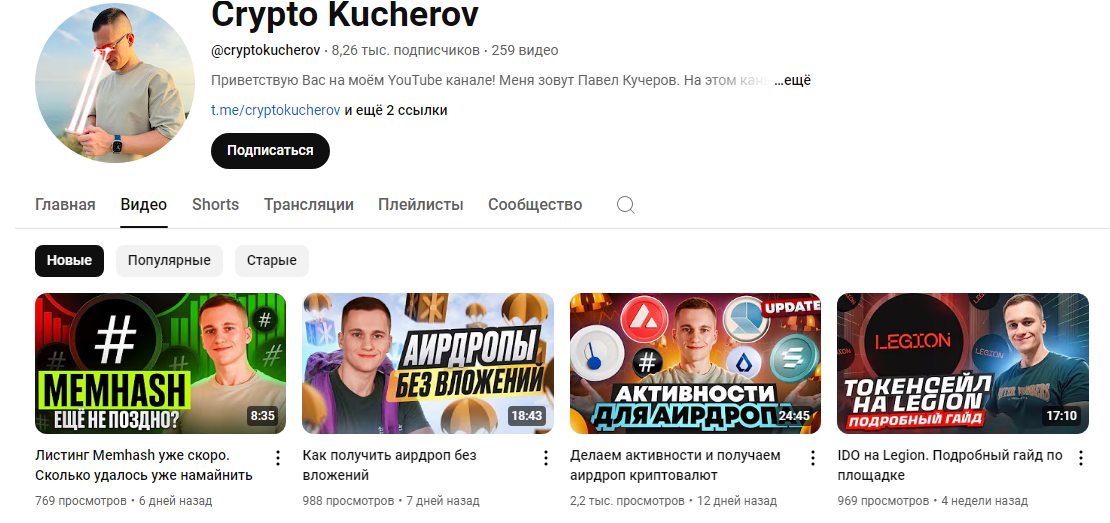Select the Новые sort chip

point(69,260)
